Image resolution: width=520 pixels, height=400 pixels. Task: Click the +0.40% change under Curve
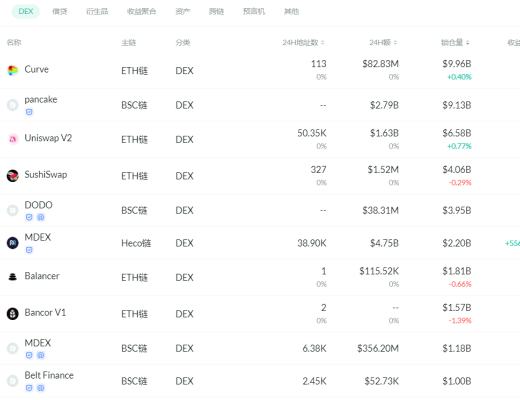click(459, 77)
